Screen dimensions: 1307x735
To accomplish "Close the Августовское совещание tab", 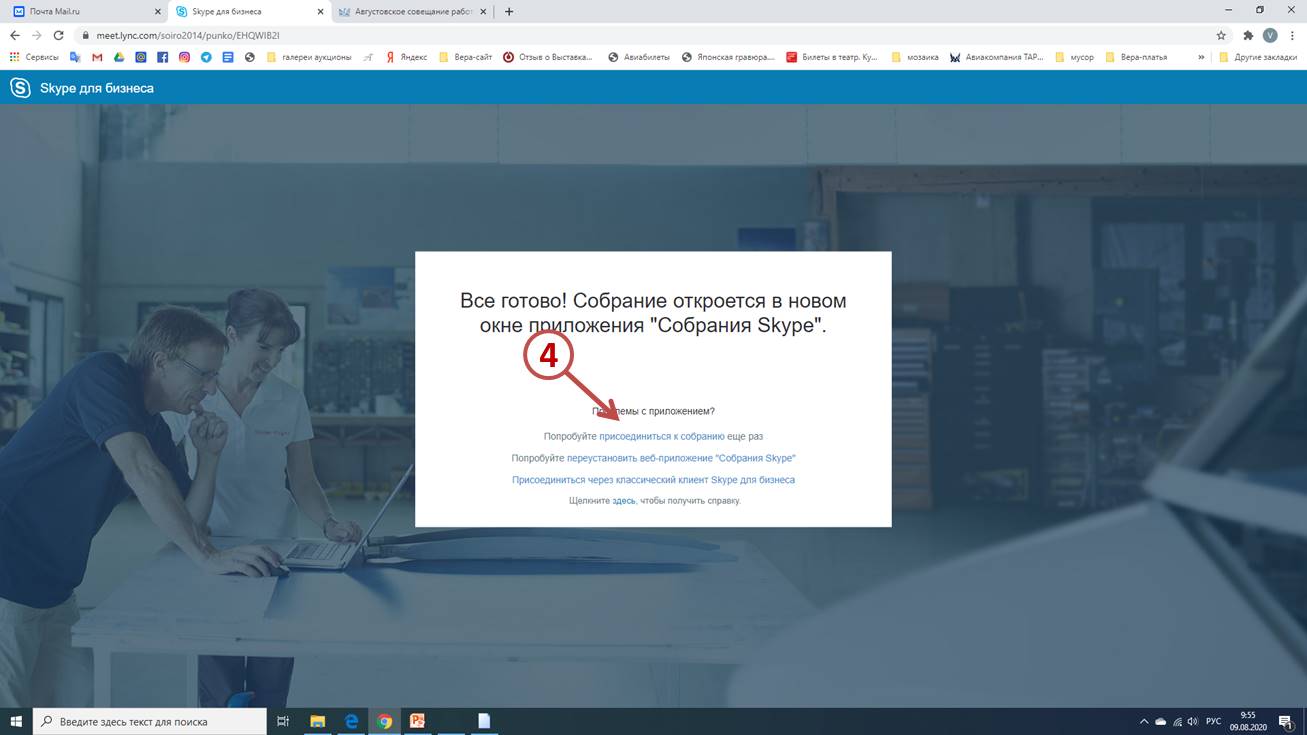I will (484, 12).
